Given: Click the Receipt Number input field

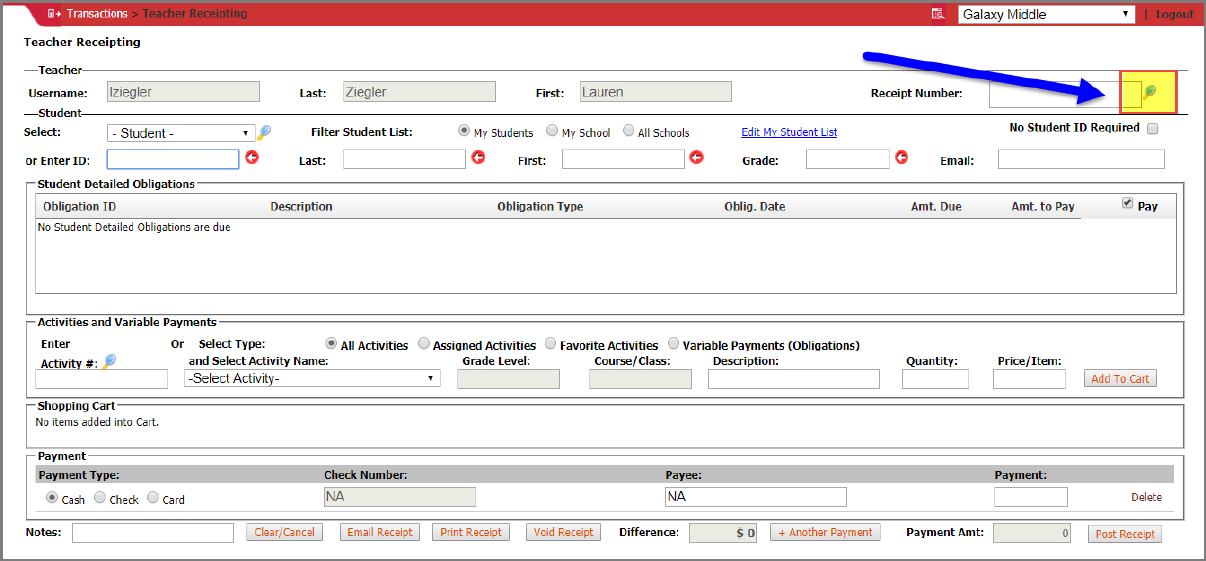Looking at the screenshot, I should coord(1065,93).
